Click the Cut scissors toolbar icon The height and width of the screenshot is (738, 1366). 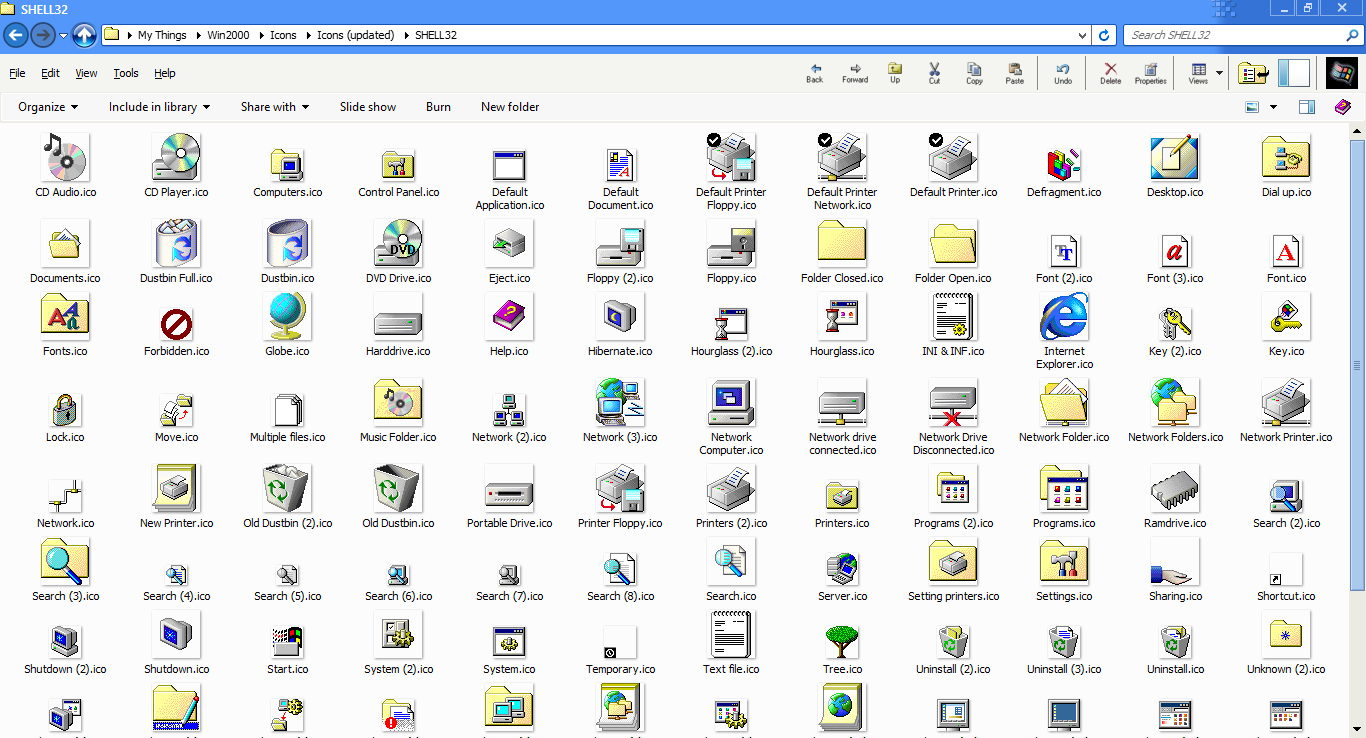(x=934, y=73)
